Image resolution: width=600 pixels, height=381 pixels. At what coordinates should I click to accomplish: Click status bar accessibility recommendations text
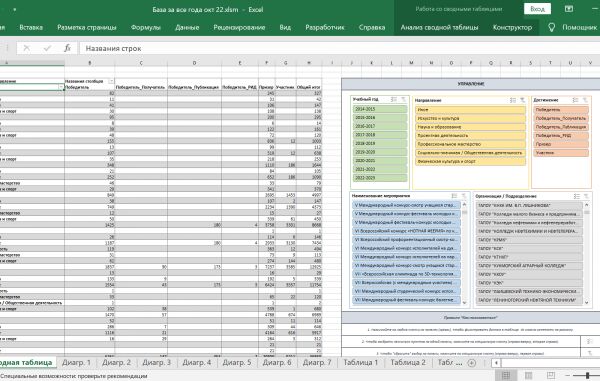point(74,376)
